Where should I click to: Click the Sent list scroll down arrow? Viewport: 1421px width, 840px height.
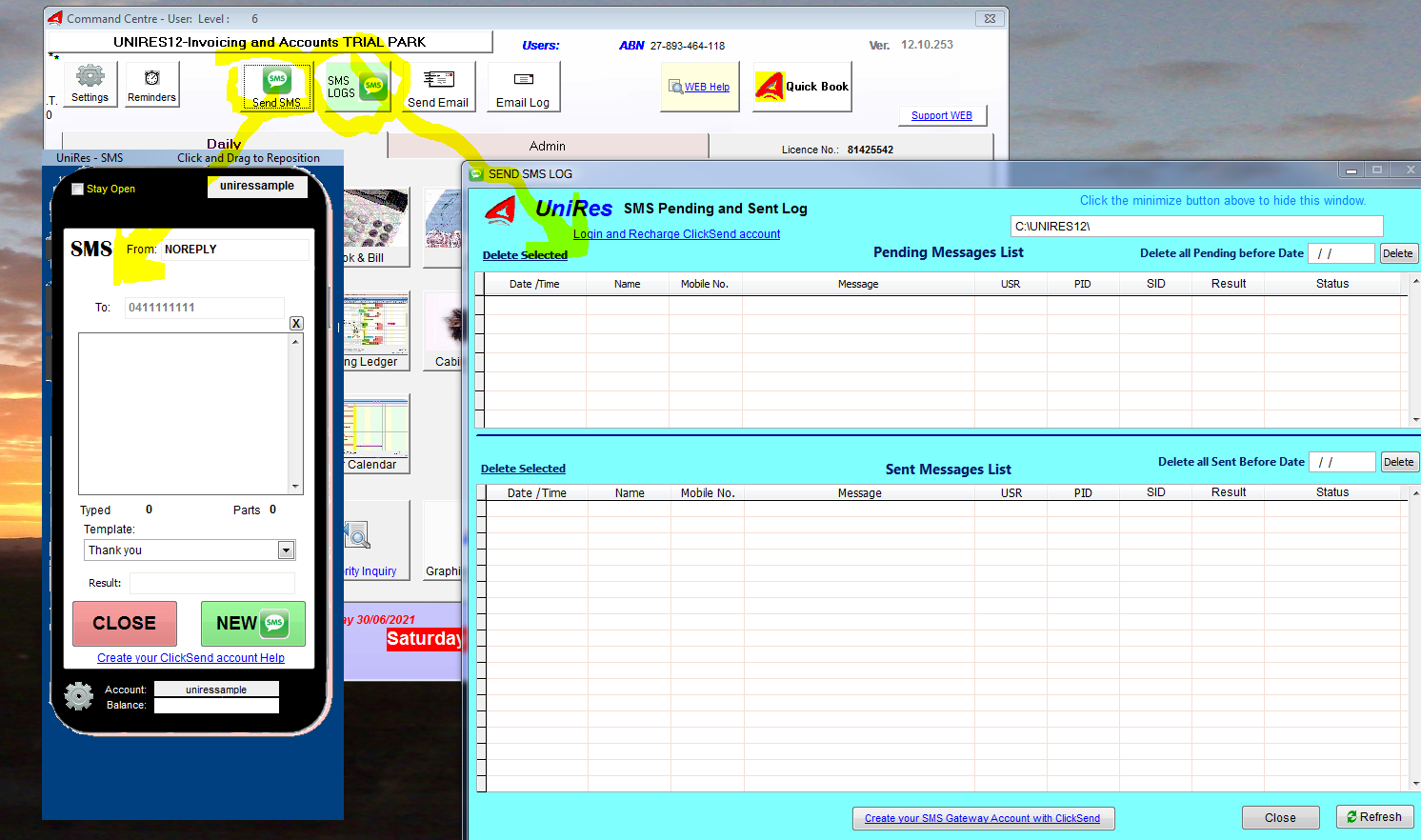click(x=1415, y=784)
